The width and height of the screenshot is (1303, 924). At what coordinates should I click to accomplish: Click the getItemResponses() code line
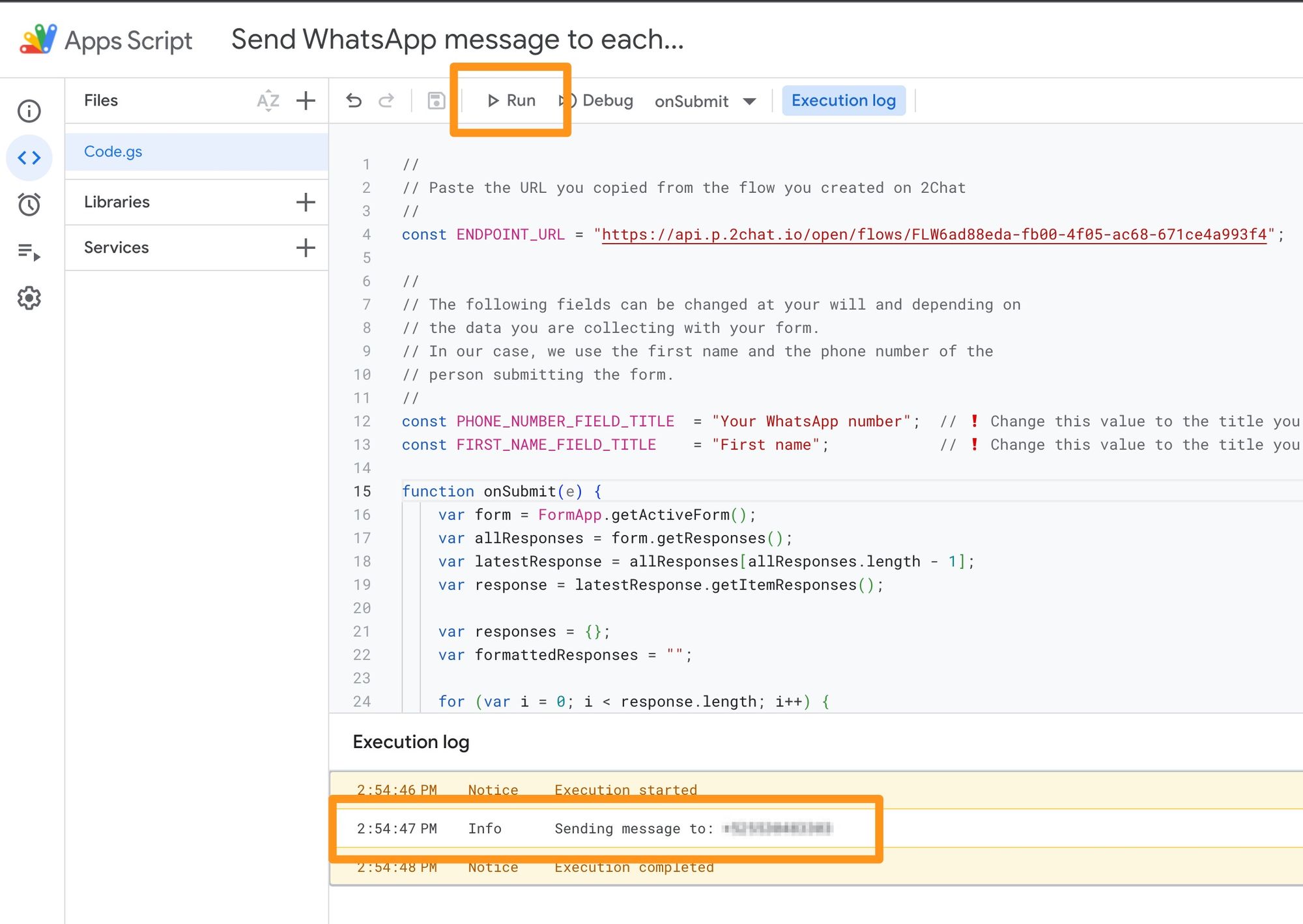point(661,585)
